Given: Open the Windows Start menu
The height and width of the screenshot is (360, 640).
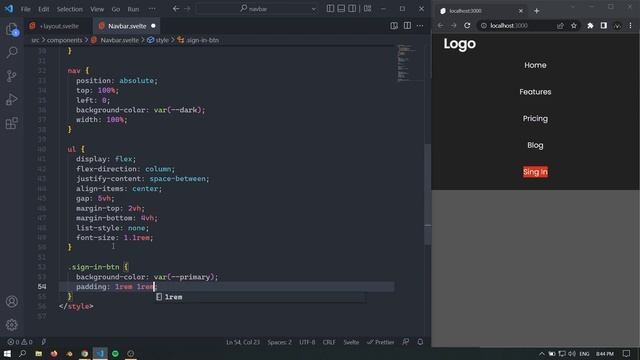Looking at the screenshot, I should [7, 353].
